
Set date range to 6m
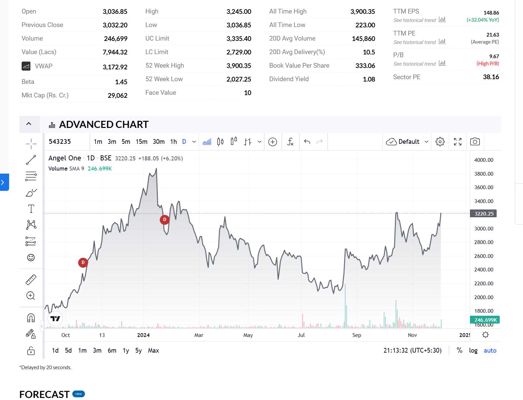[x=112, y=351]
